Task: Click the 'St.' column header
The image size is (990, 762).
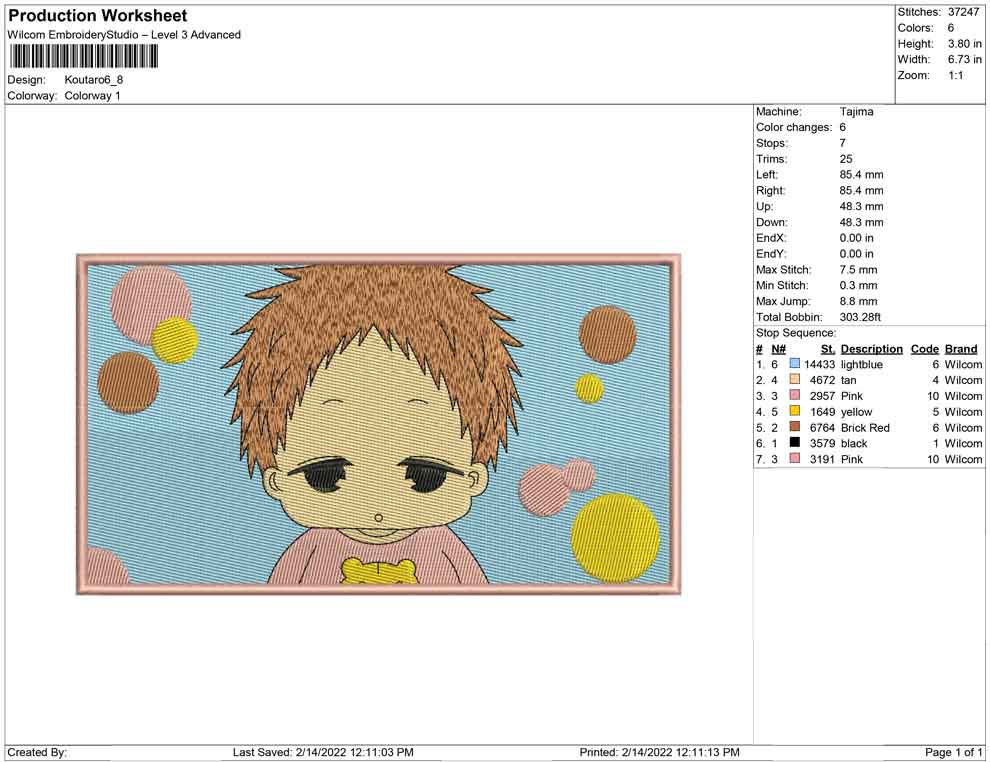Action: [x=828, y=349]
